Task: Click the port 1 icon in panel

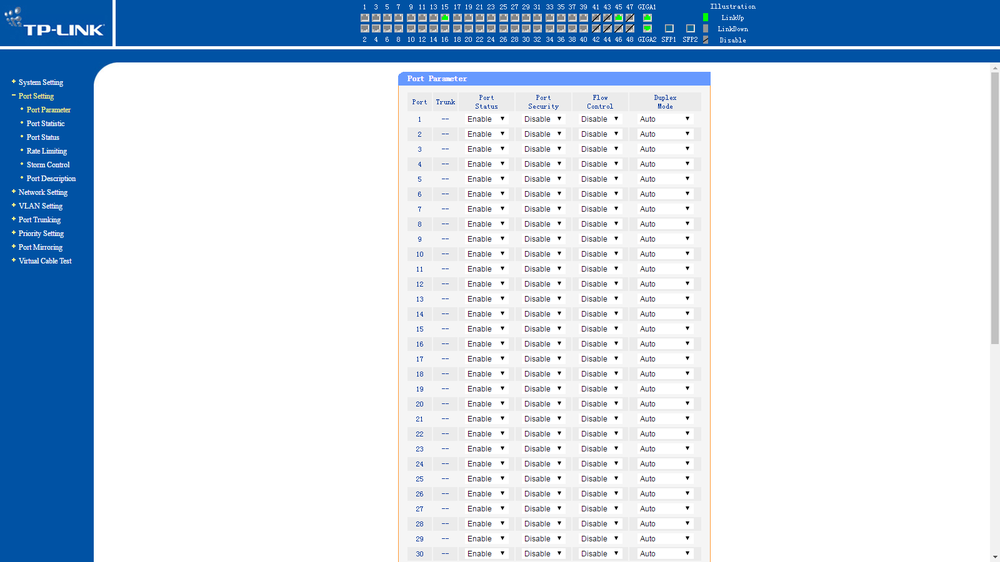Action: 364,18
